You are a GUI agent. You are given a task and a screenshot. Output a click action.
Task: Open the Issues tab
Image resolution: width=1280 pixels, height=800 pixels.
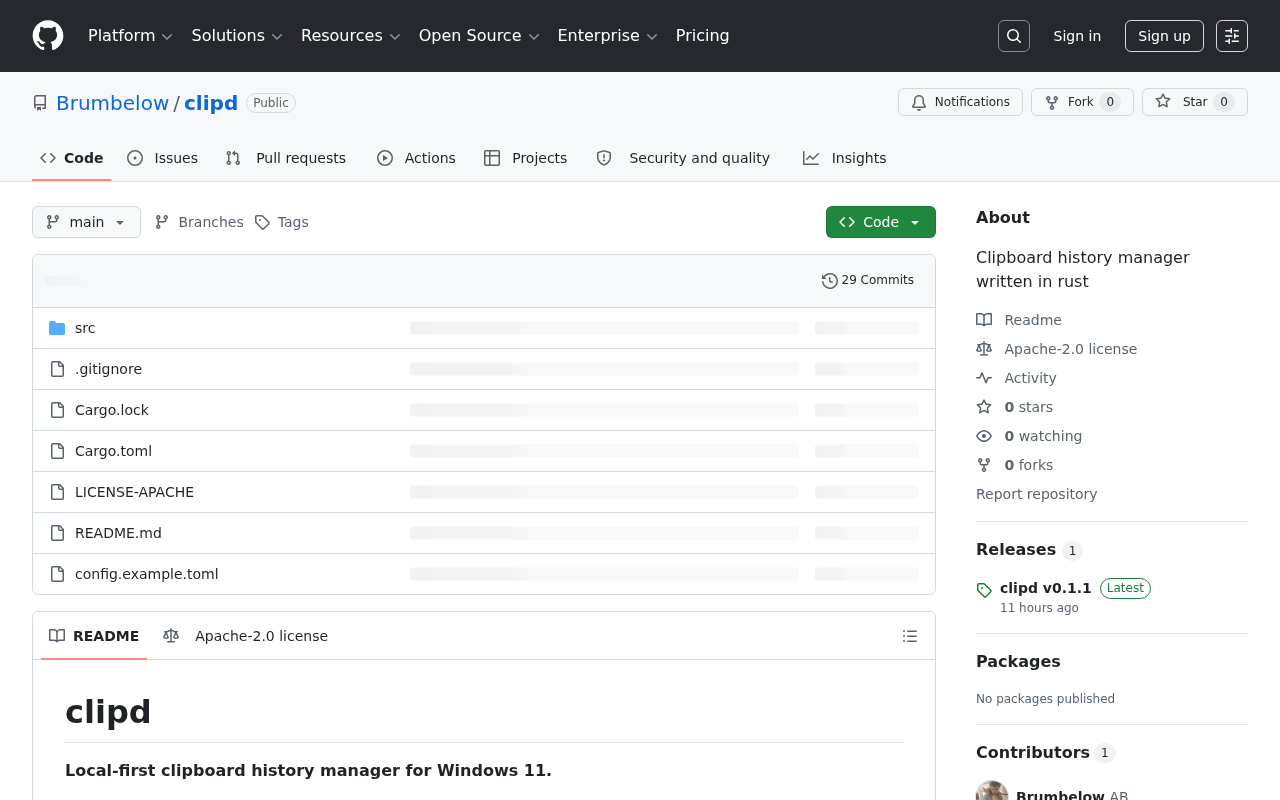(x=163, y=158)
